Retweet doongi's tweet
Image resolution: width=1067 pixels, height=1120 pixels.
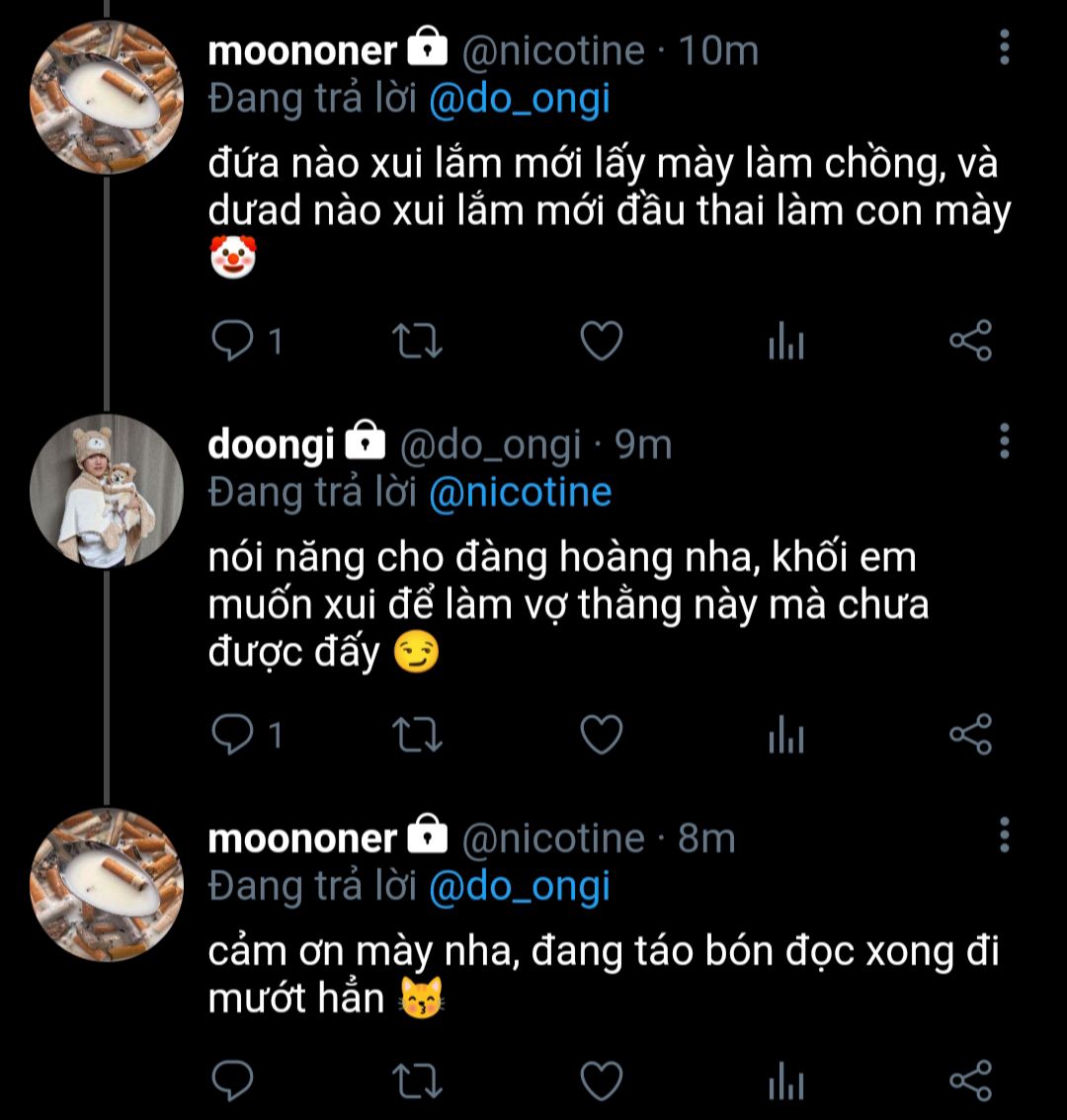pyautogui.click(x=417, y=735)
